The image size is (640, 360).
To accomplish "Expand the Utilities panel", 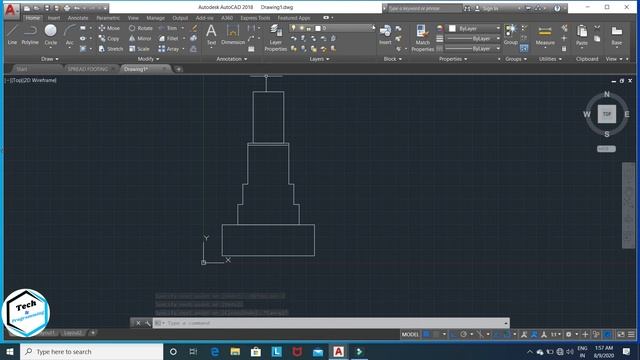I will 550,59.
